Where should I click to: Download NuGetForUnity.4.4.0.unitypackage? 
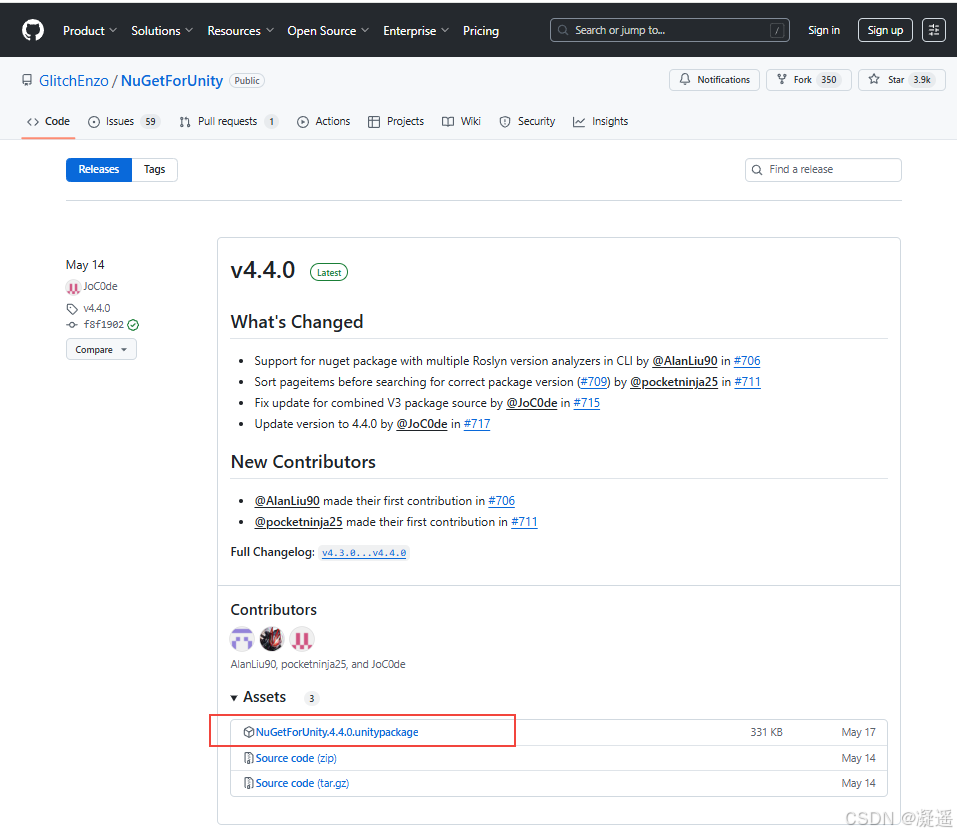[x=337, y=732]
